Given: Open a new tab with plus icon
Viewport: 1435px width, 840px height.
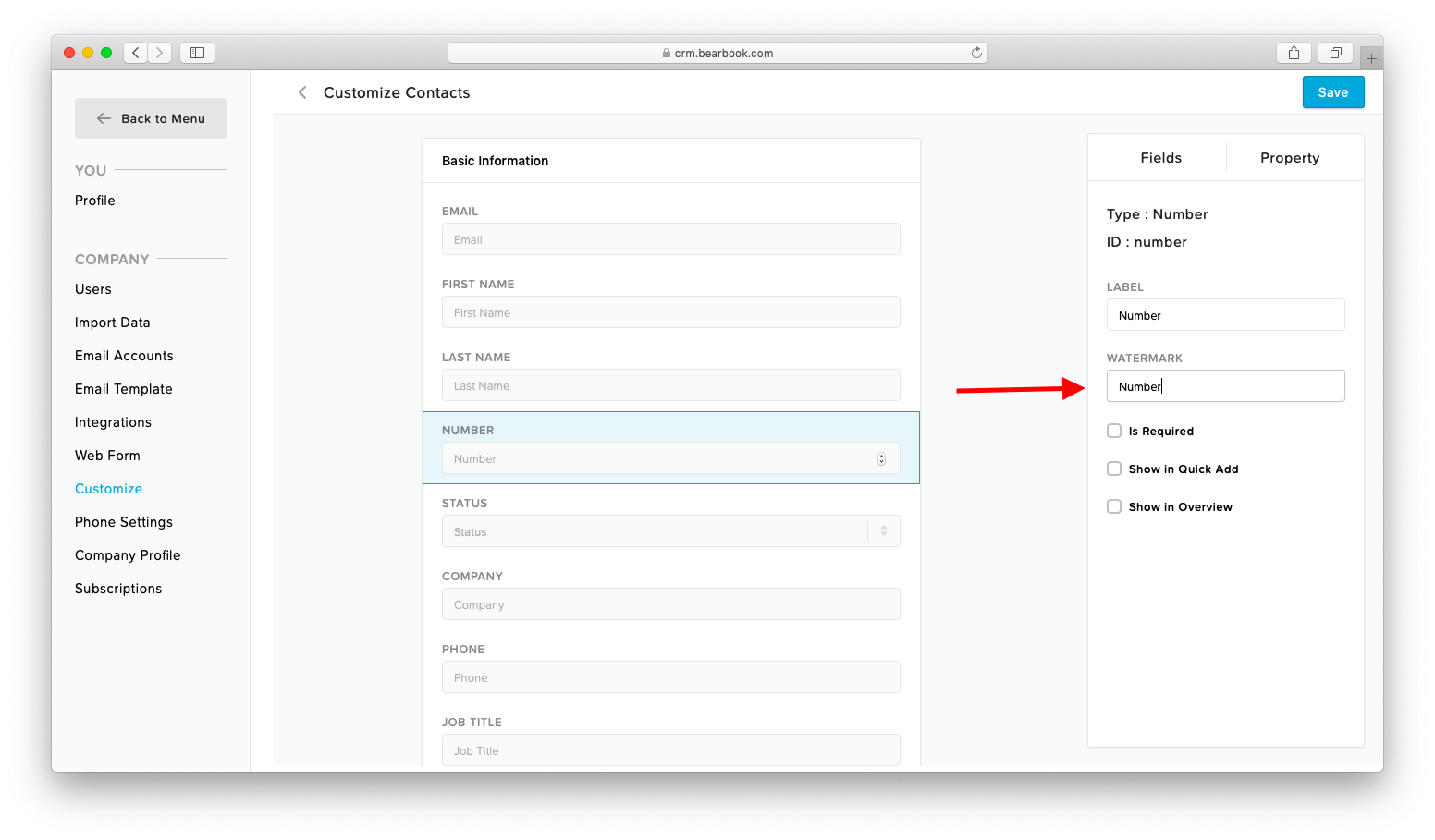Looking at the screenshot, I should coord(1371,58).
